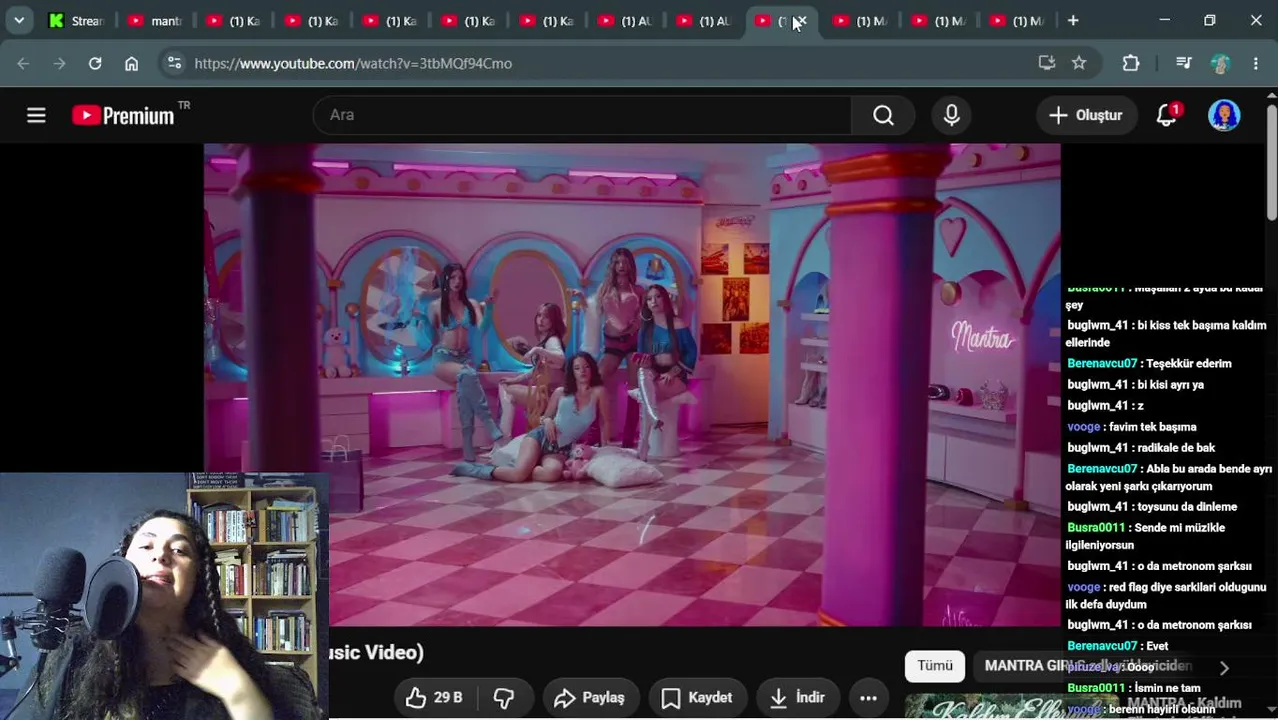Click the install app icon in address bar
This screenshot has height=720, width=1278.
1047,63
